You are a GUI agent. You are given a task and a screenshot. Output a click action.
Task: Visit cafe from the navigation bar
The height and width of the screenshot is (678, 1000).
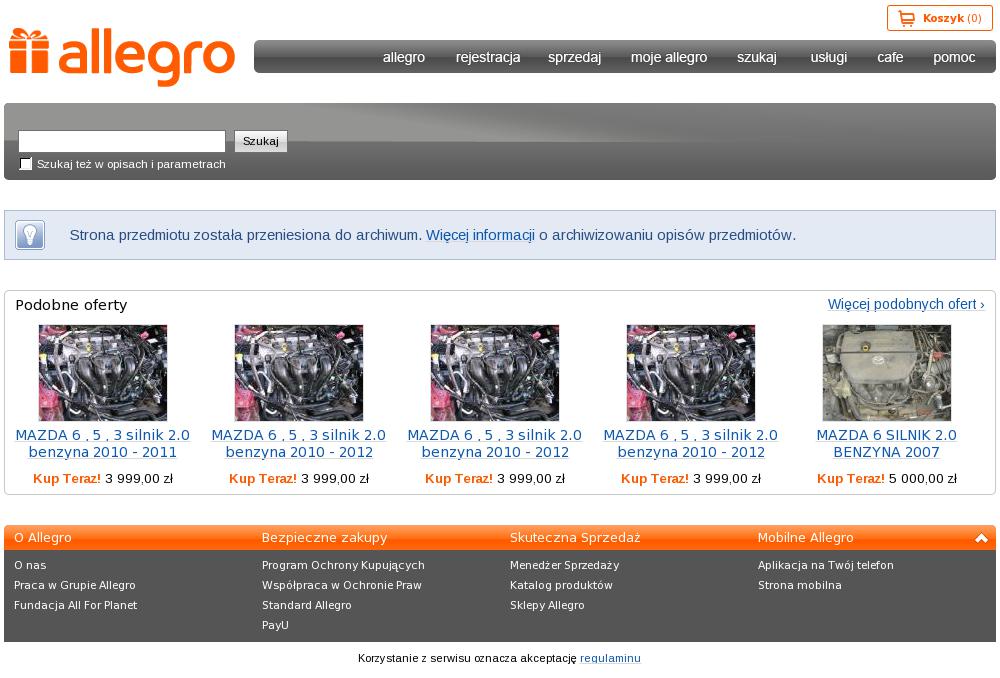(890, 57)
